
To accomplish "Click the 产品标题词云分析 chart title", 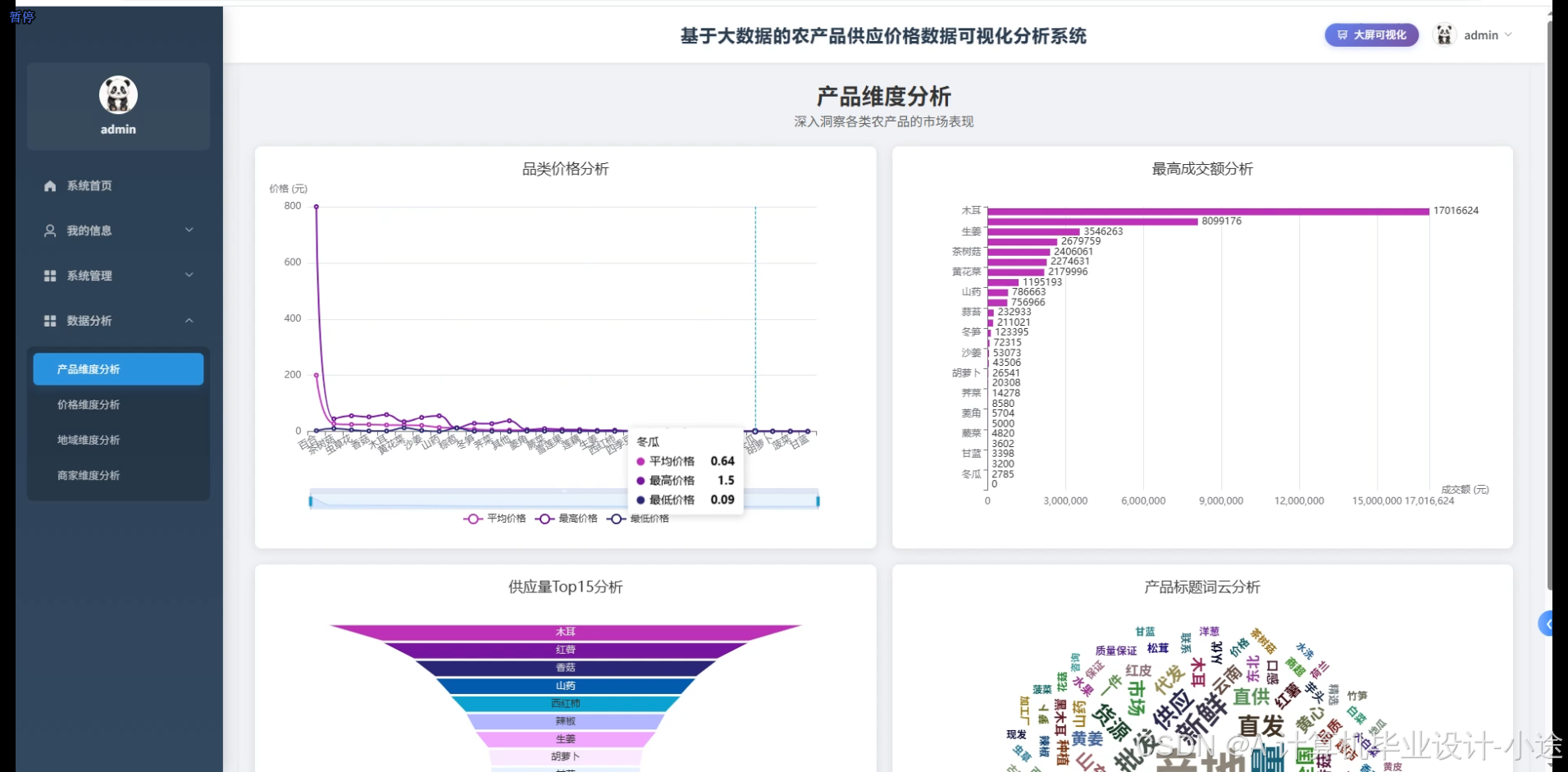I will pyautogui.click(x=1202, y=587).
